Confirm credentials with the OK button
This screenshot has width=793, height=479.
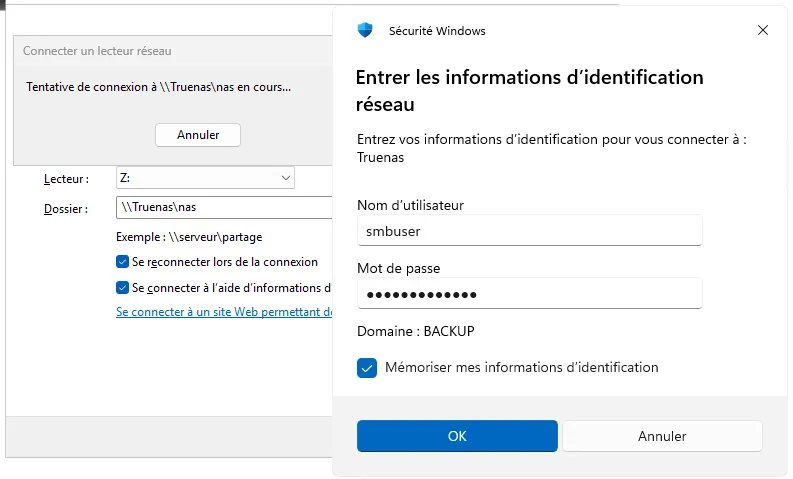pos(457,436)
